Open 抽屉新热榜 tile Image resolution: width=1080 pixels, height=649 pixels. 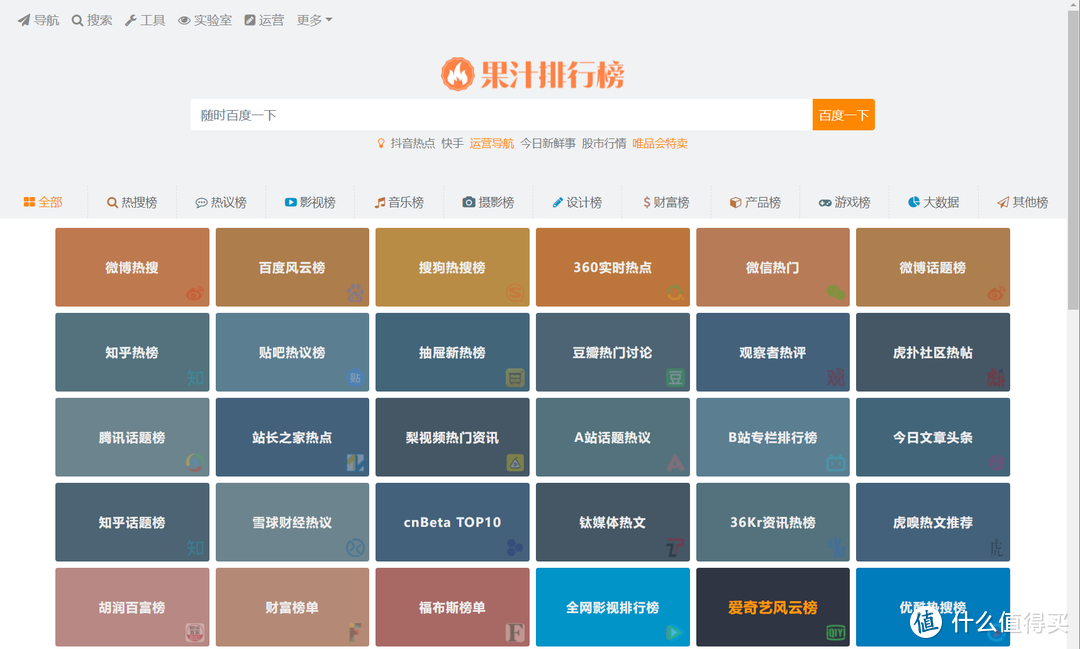tap(453, 352)
